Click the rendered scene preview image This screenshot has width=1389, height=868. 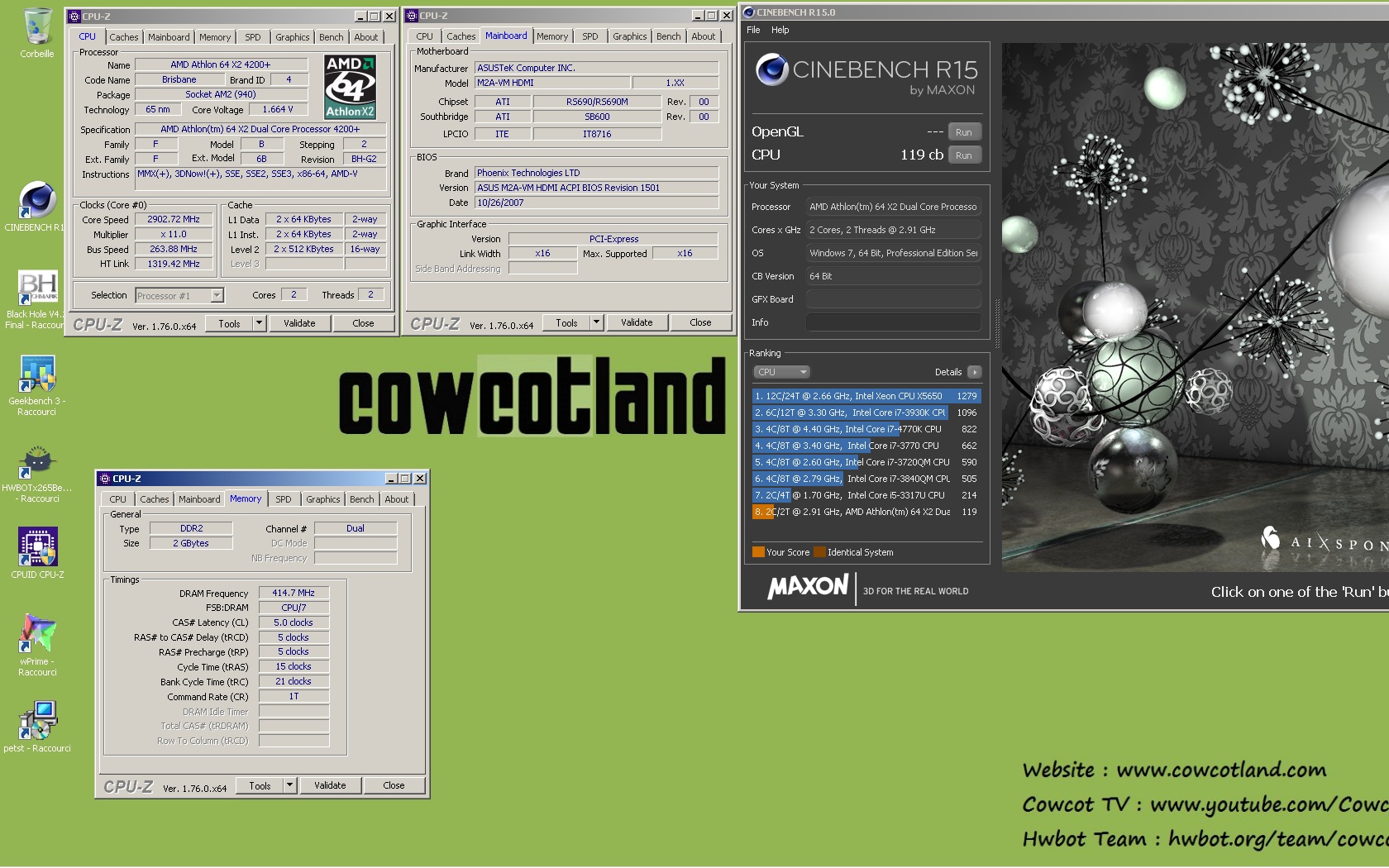(1196, 307)
